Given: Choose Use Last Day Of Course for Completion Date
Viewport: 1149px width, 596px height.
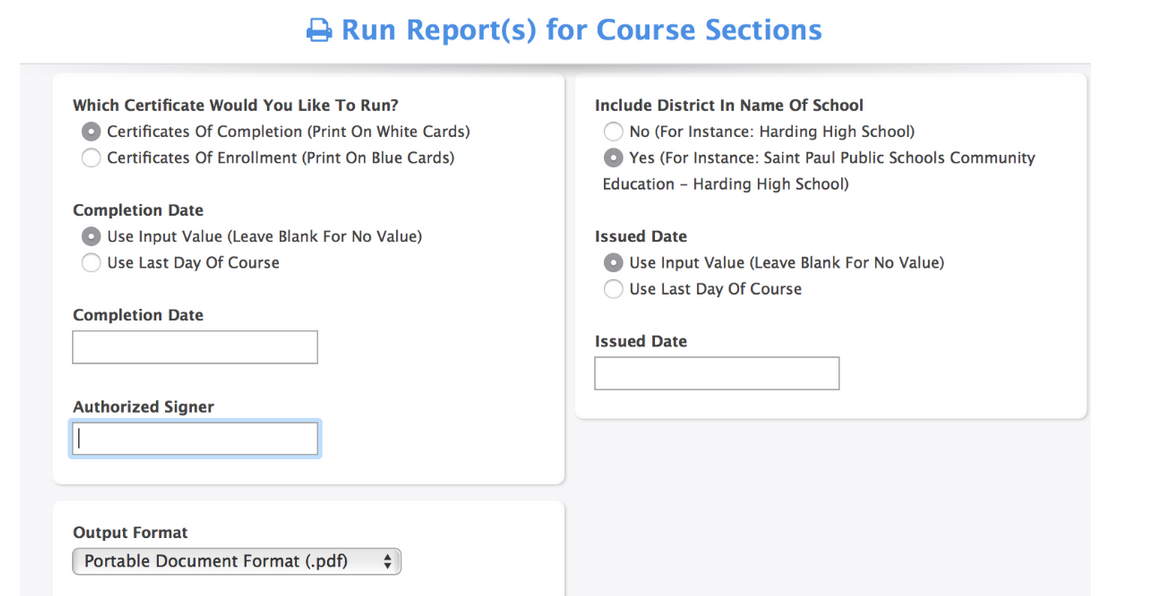Looking at the screenshot, I should (x=91, y=263).
